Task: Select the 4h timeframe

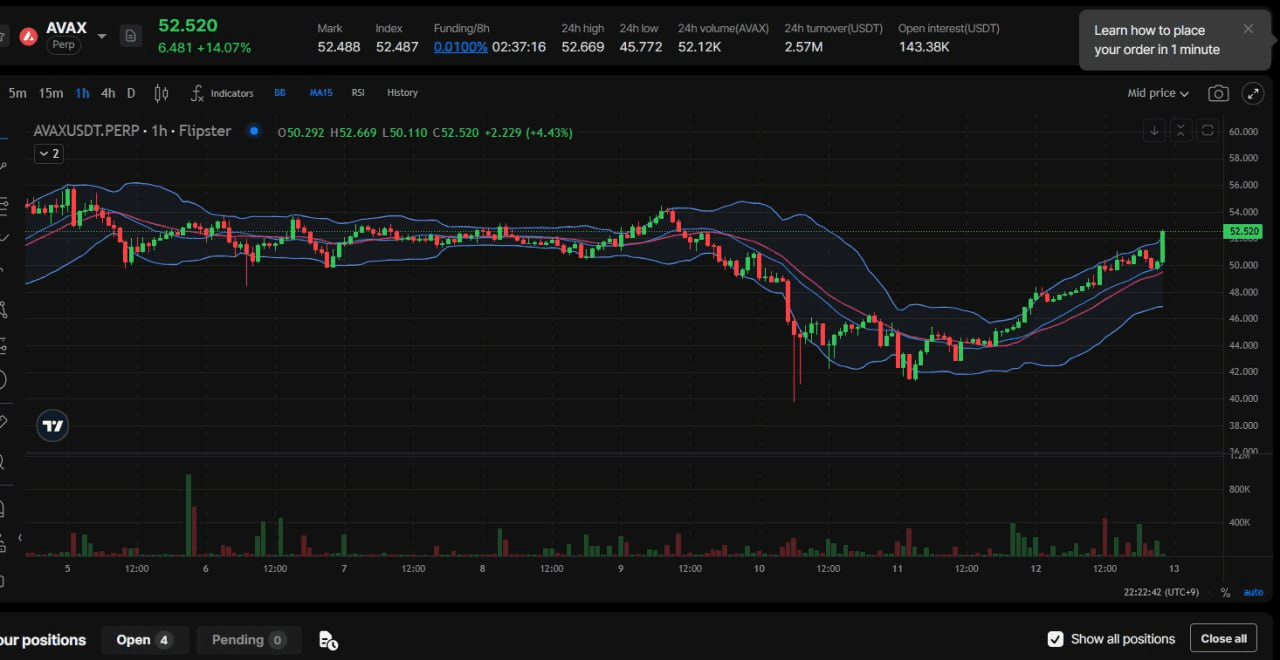Action: coord(108,93)
